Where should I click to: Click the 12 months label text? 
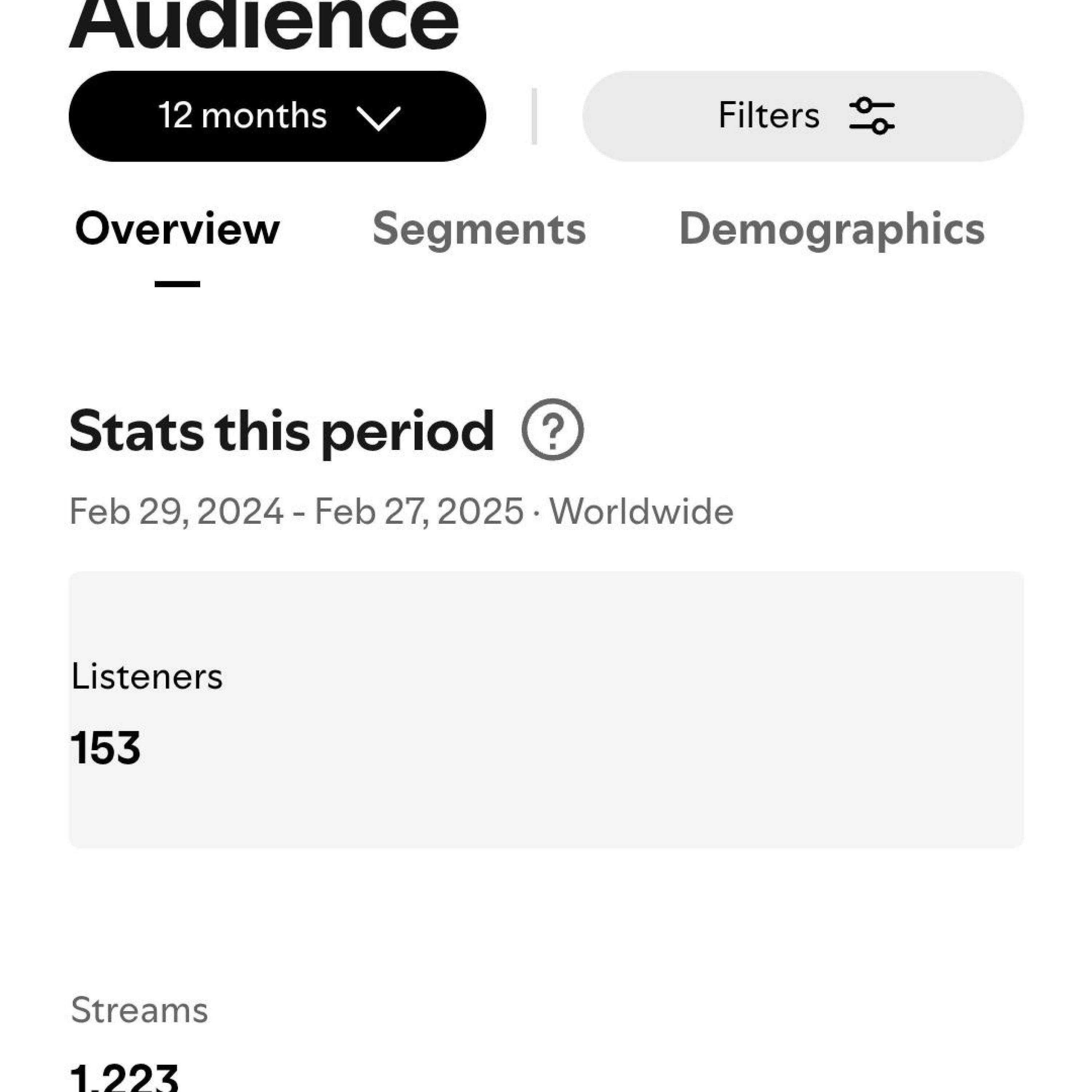[x=242, y=116]
